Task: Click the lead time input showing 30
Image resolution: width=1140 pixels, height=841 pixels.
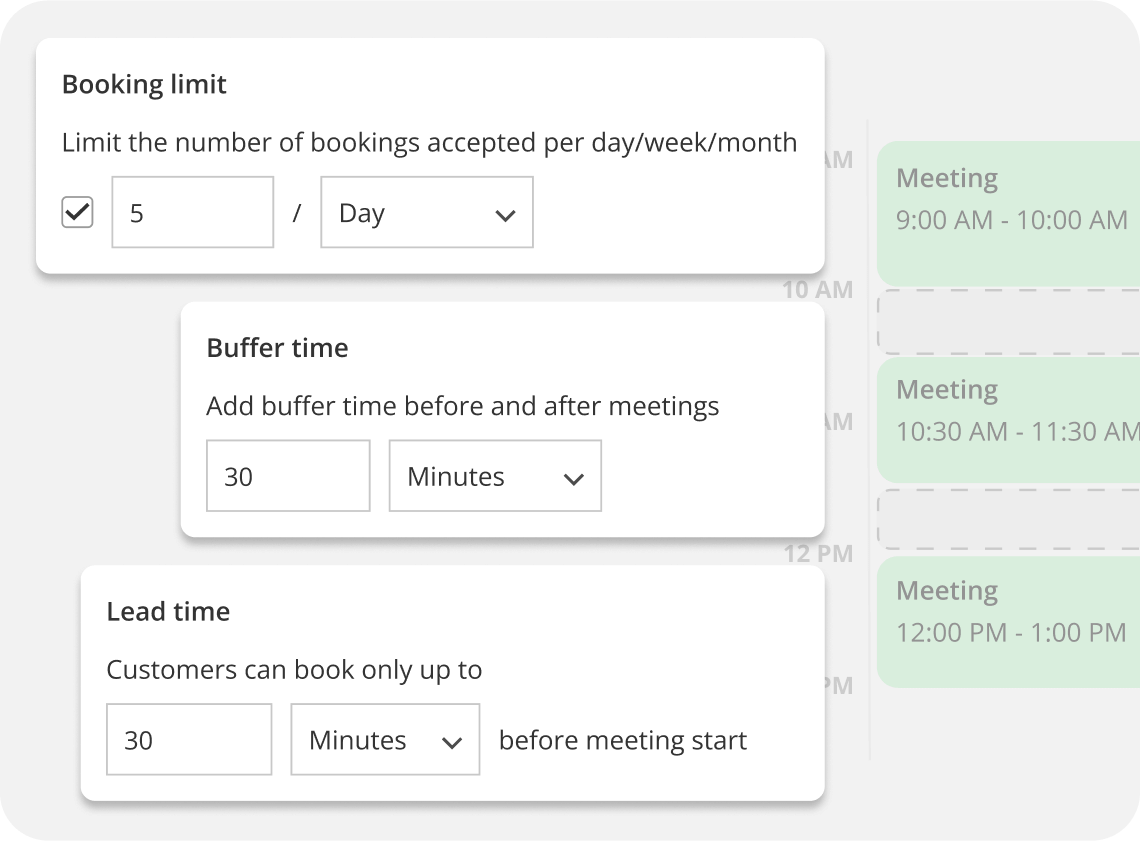Action: (x=188, y=739)
